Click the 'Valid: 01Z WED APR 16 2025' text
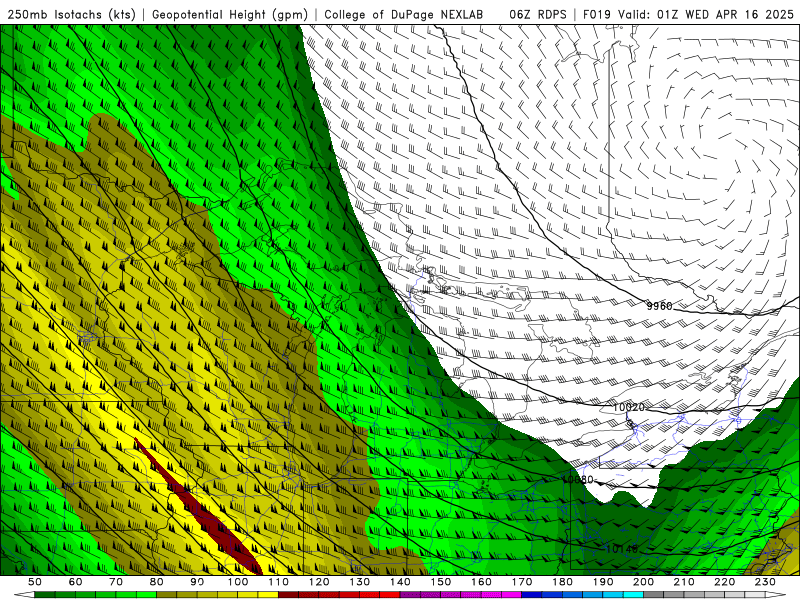 [706, 14]
